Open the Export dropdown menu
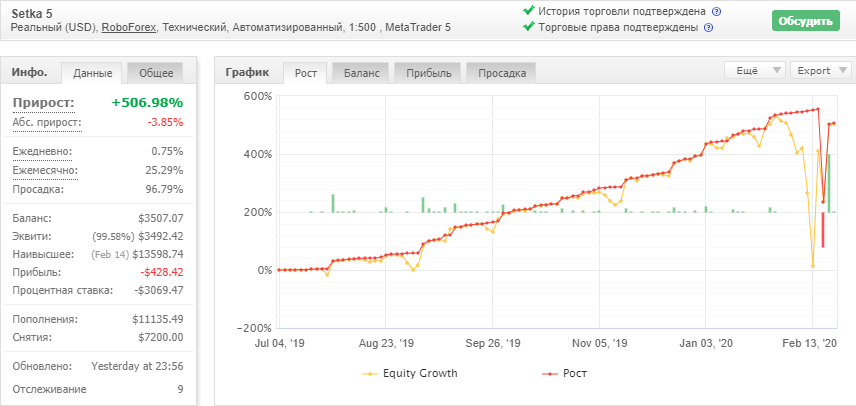This screenshot has height=406, width=856. point(821,70)
